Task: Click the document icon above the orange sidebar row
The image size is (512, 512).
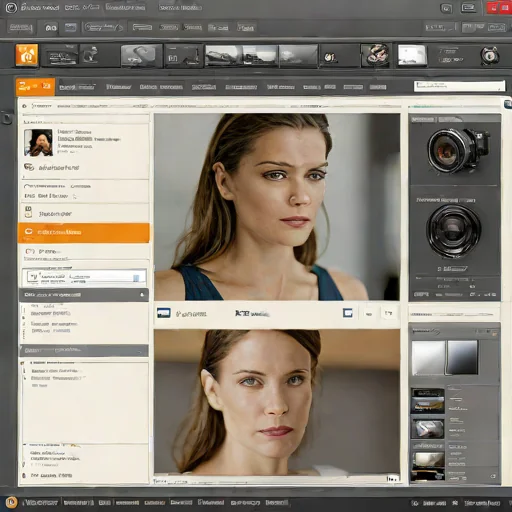Action: pos(29,212)
